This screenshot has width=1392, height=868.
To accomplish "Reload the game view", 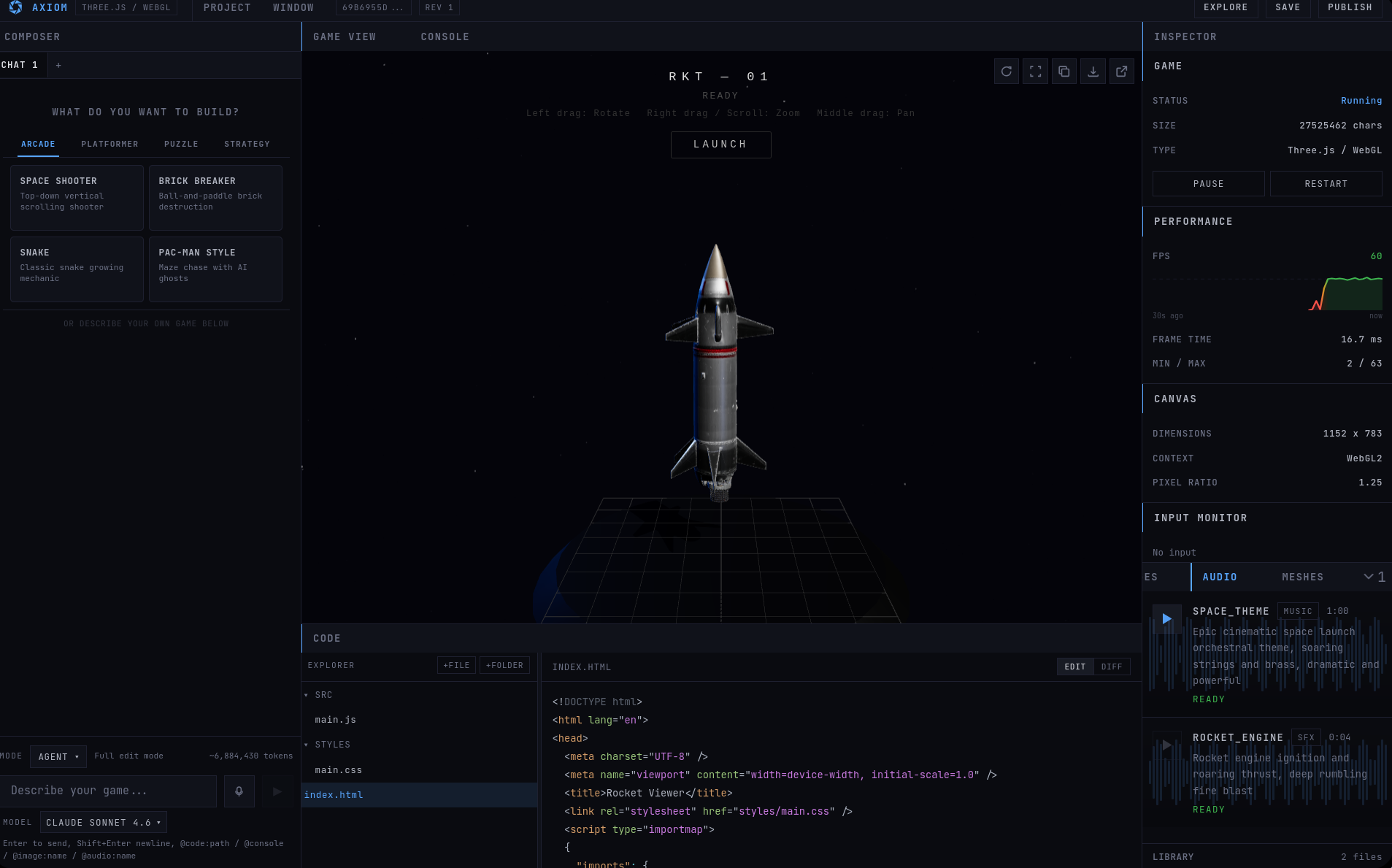I will [1007, 71].
